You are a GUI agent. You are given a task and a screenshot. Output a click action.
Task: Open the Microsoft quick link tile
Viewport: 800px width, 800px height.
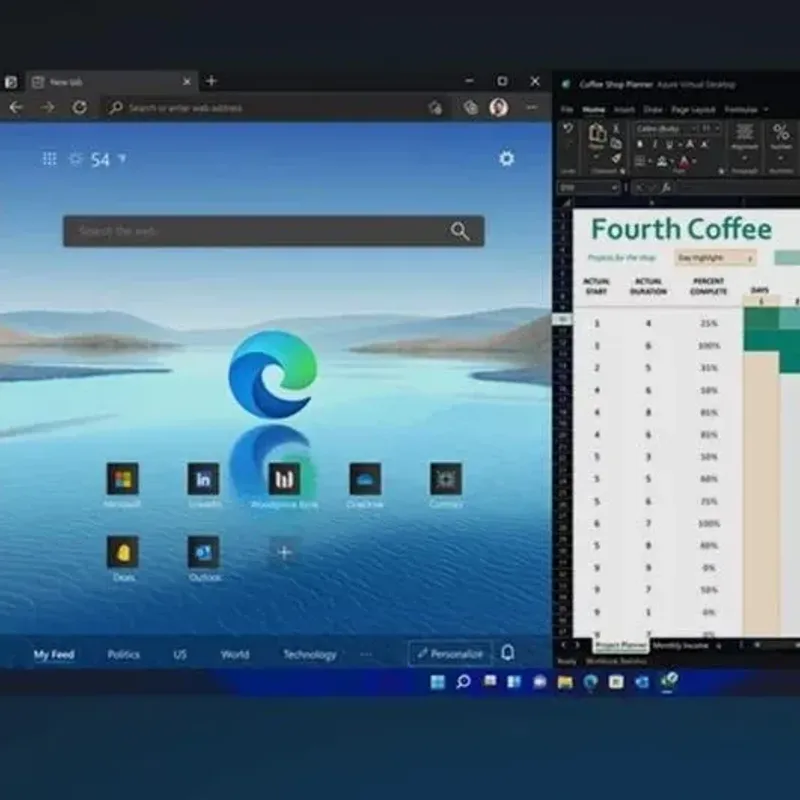click(x=122, y=479)
